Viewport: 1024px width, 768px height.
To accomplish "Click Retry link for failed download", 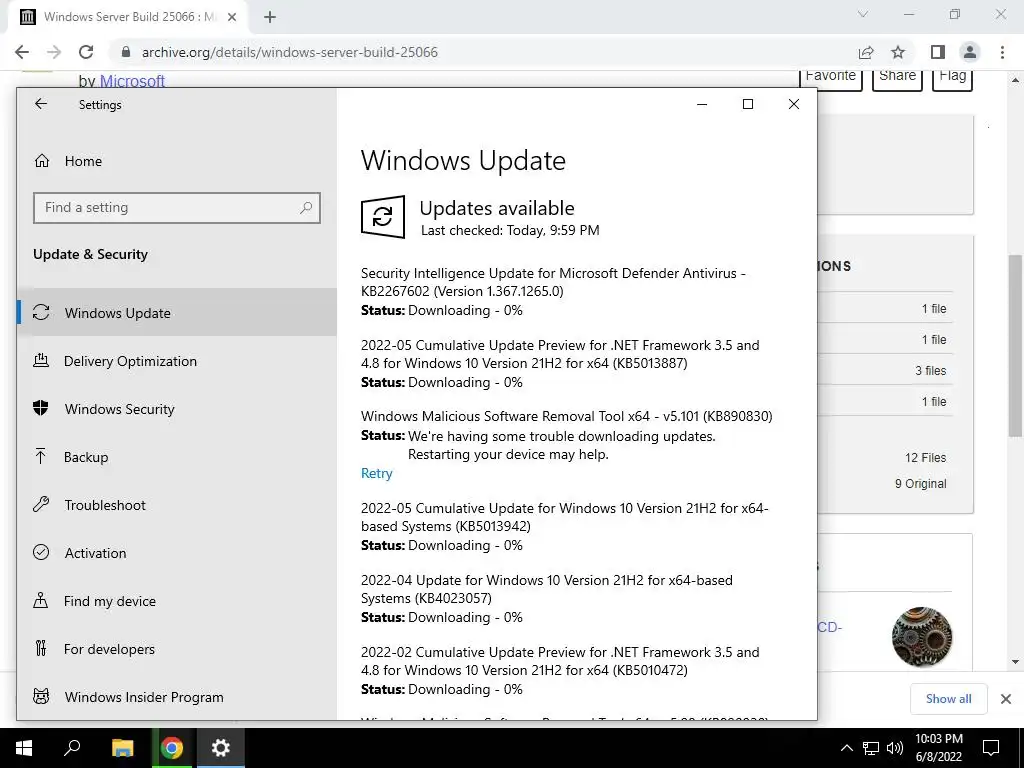I will pyautogui.click(x=376, y=473).
